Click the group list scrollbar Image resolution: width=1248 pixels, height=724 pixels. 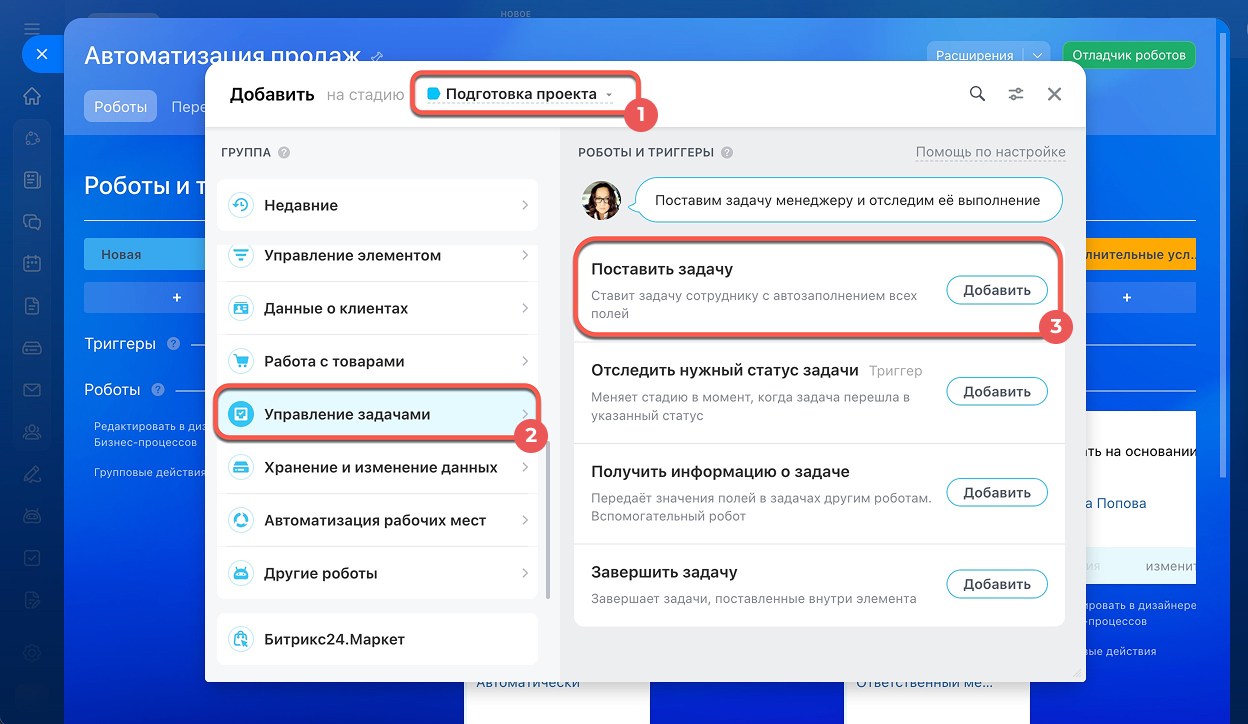click(546, 518)
